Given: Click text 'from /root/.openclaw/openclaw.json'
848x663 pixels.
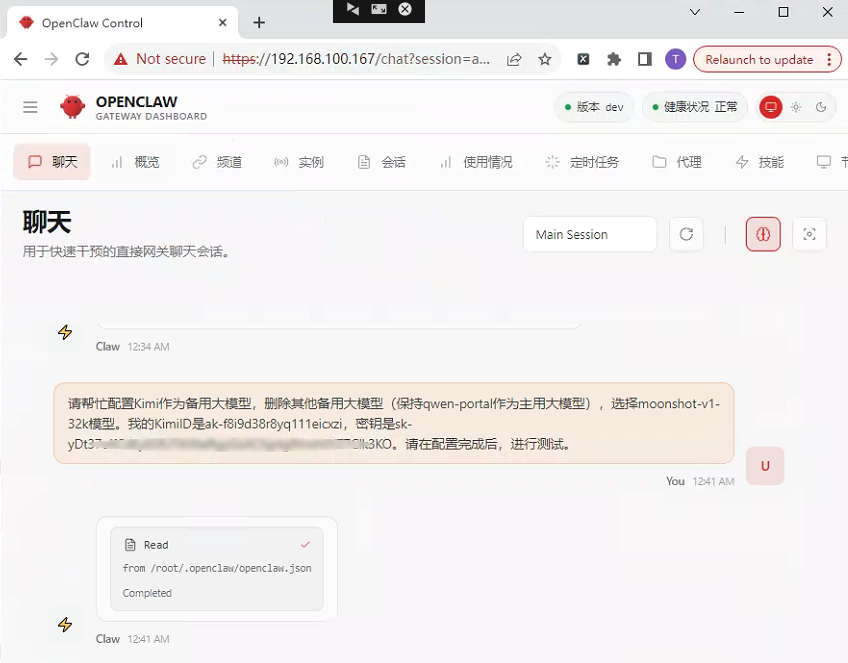Looking at the screenshot, I should coord(217,568).
